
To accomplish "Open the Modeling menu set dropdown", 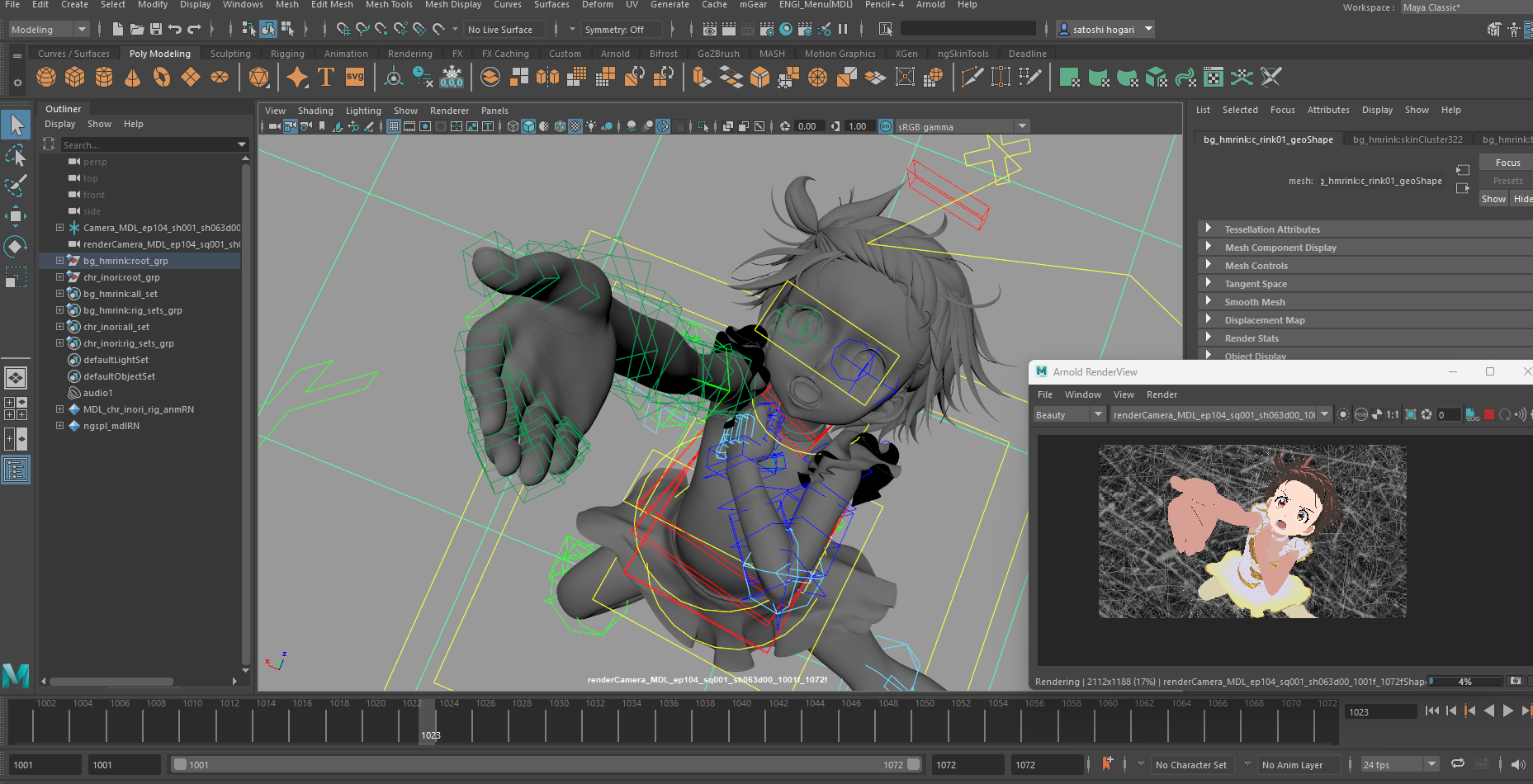I will [48, 30].
